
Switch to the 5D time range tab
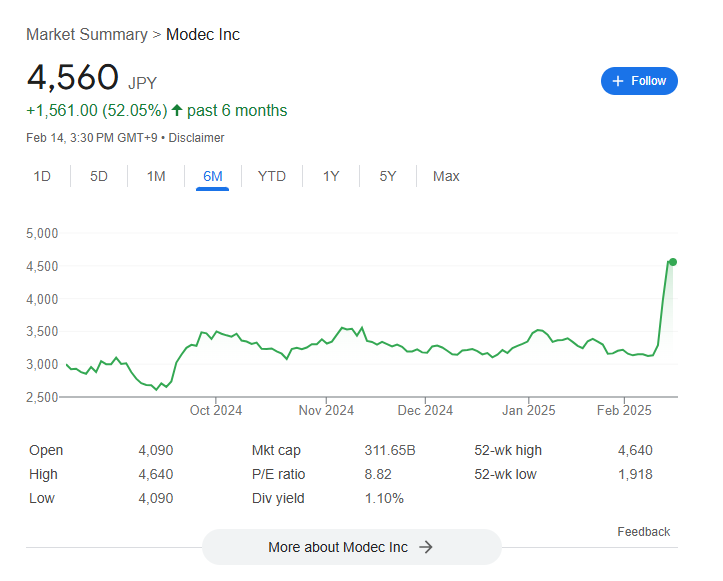(99, 176)
